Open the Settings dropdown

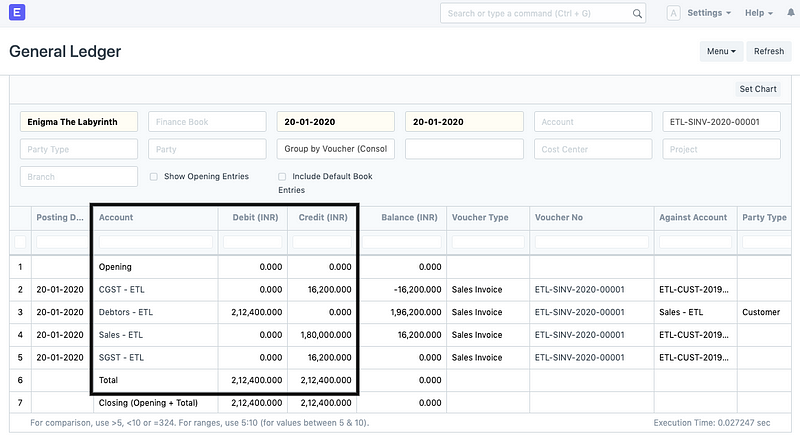709,13
